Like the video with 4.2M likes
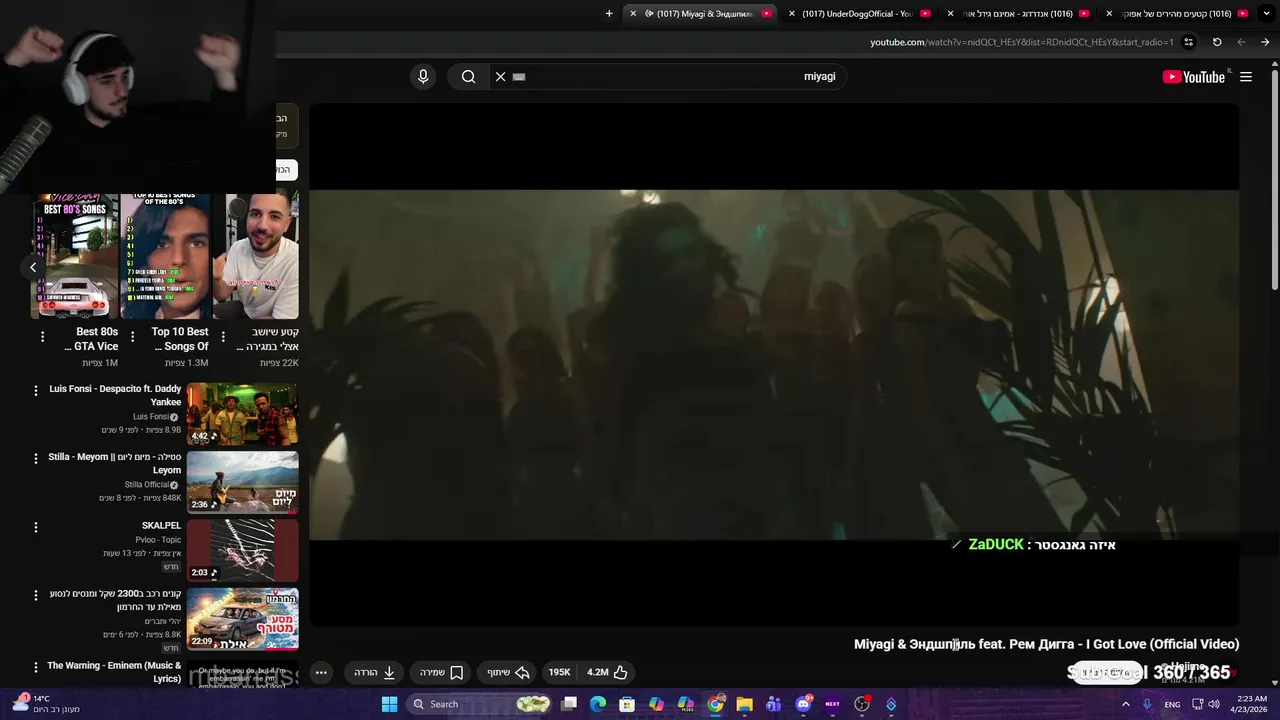The height and width of the screenshot is (720, 1280). point(607,672)
